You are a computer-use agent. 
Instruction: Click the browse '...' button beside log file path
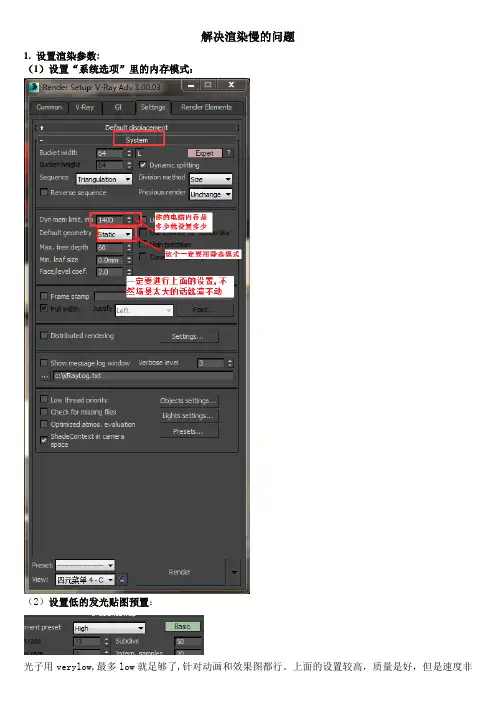tap(44, 376)
